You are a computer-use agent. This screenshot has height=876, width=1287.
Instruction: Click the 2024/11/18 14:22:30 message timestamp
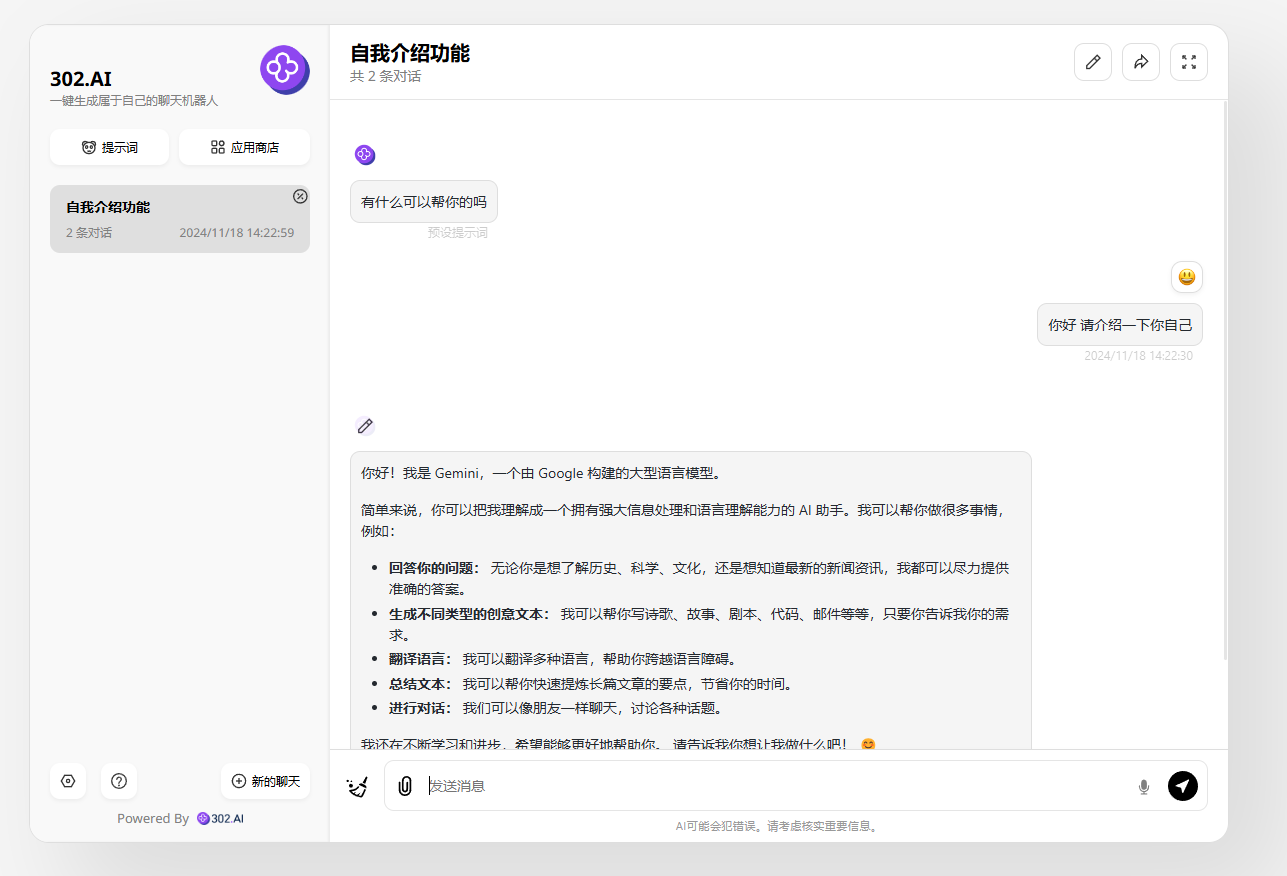pyautogui.click(x=1138, y=355)
